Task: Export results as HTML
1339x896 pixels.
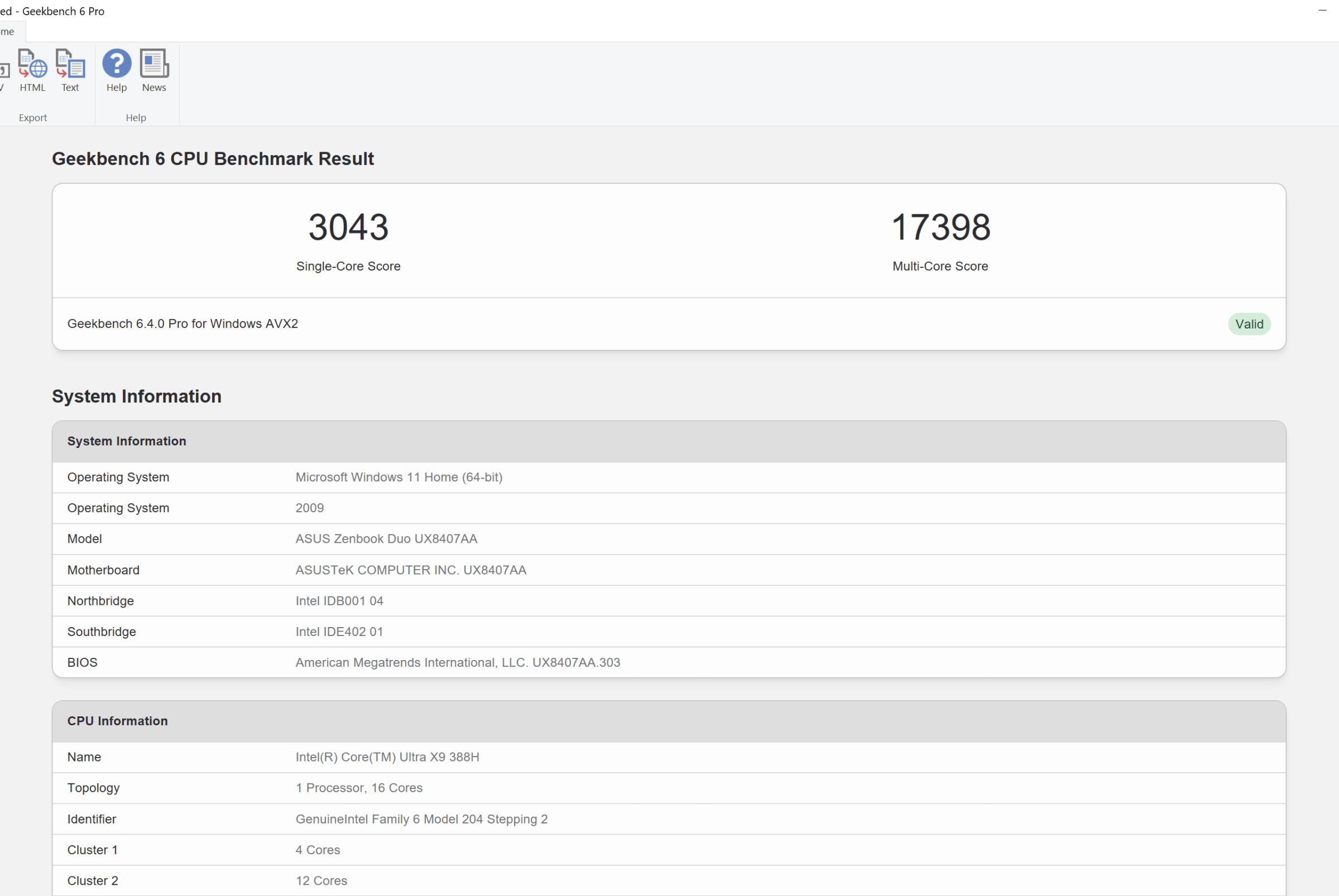Action: pos(32,70)
